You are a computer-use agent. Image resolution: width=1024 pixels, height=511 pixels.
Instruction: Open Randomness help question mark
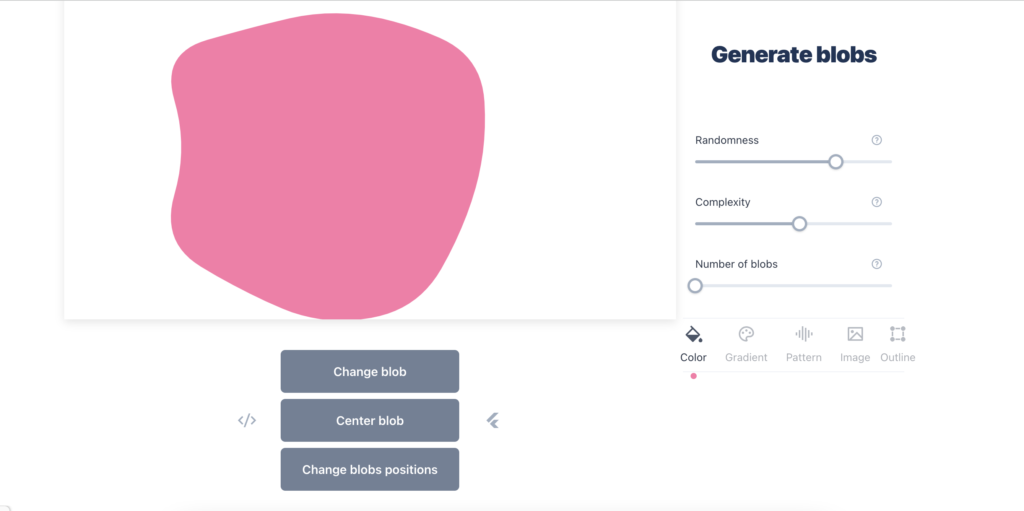(x=877, y=140)
